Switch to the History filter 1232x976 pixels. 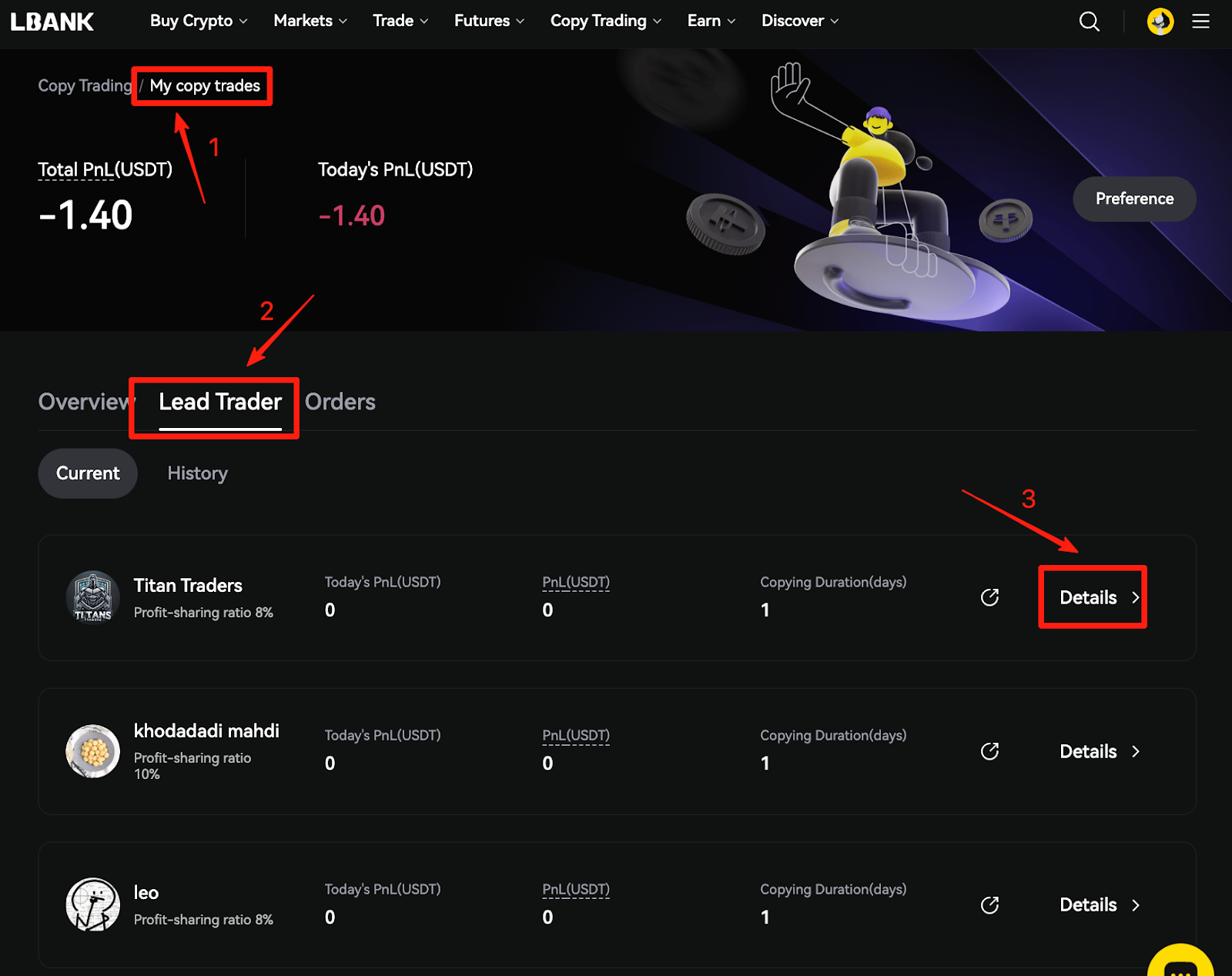pos(197,473)
